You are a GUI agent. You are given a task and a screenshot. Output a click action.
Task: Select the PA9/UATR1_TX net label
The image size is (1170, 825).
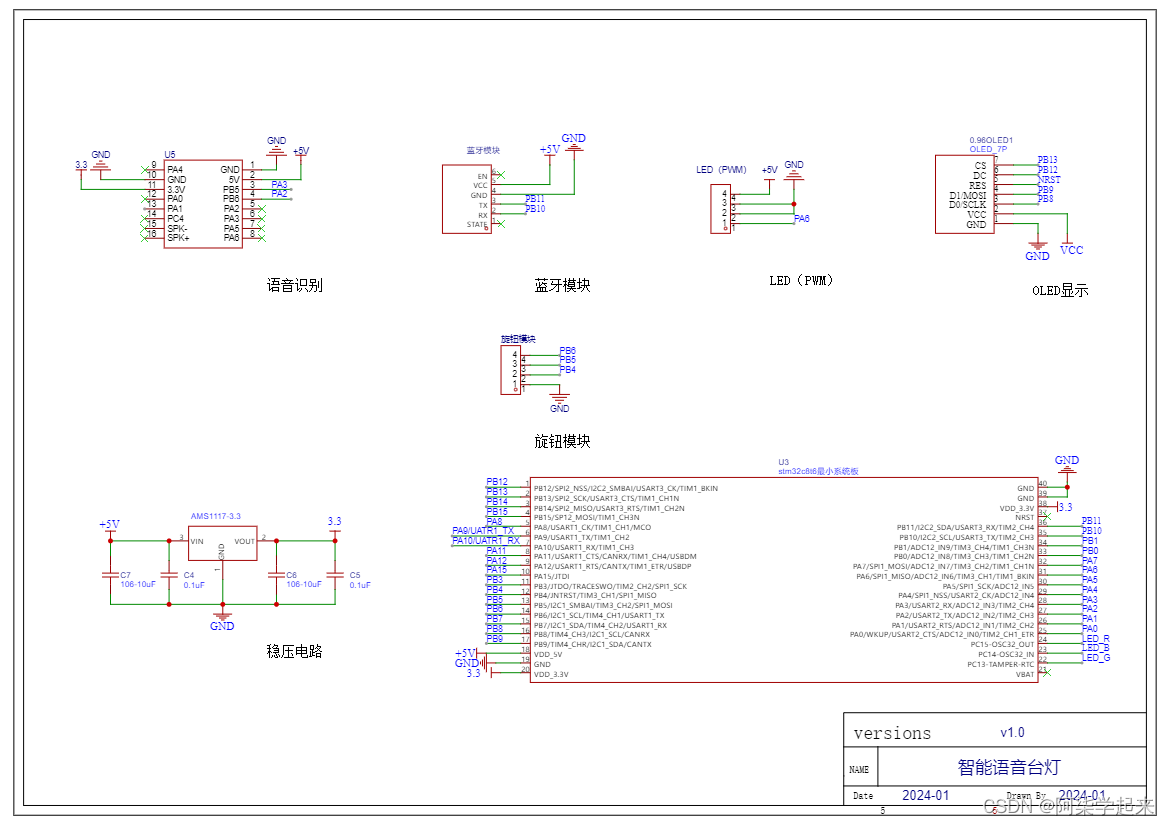pyautogui.click(x=483, y=530)
